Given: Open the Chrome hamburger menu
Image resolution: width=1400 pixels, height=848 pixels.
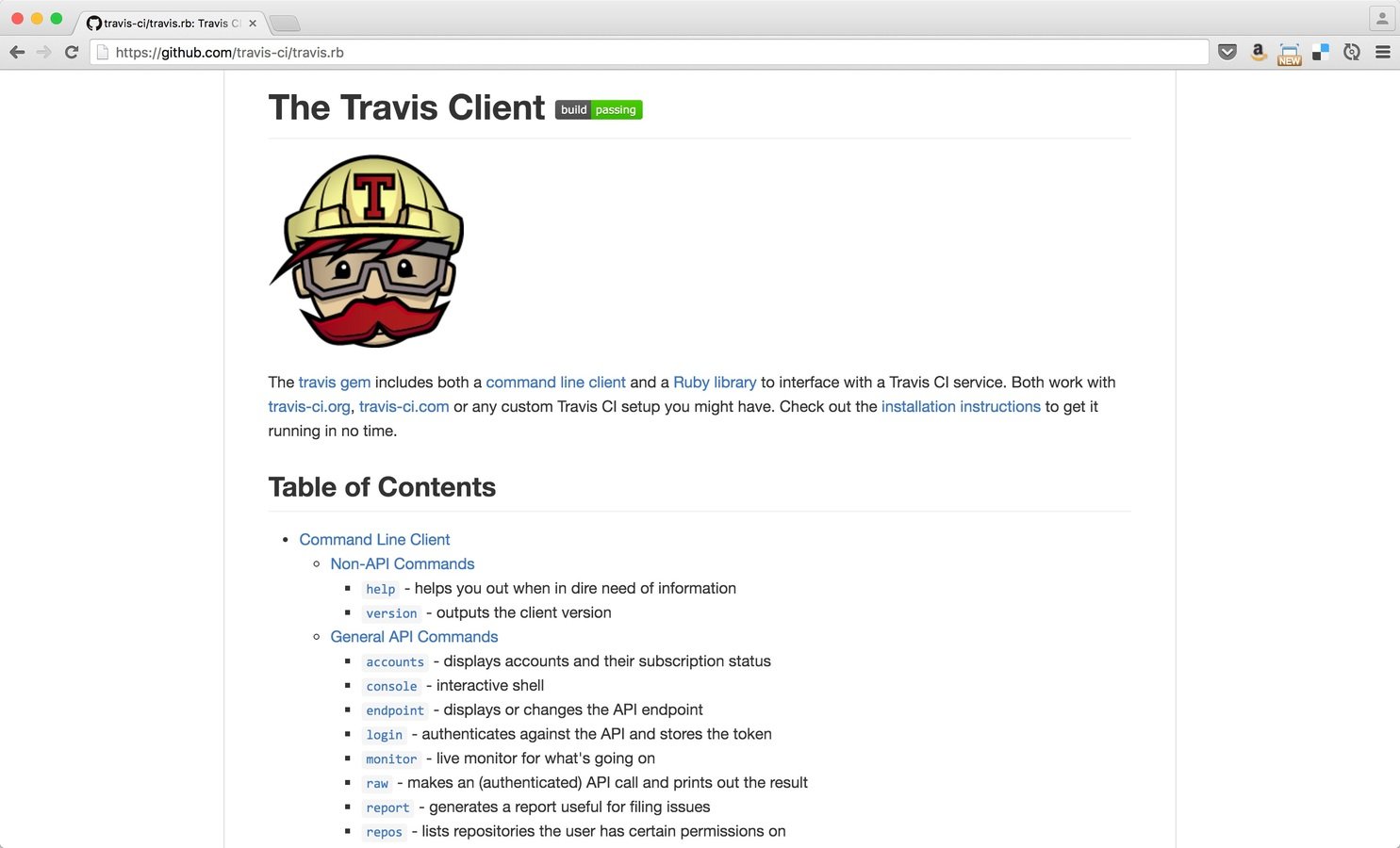Looking at the screenshot, I should coord(1383,53).
